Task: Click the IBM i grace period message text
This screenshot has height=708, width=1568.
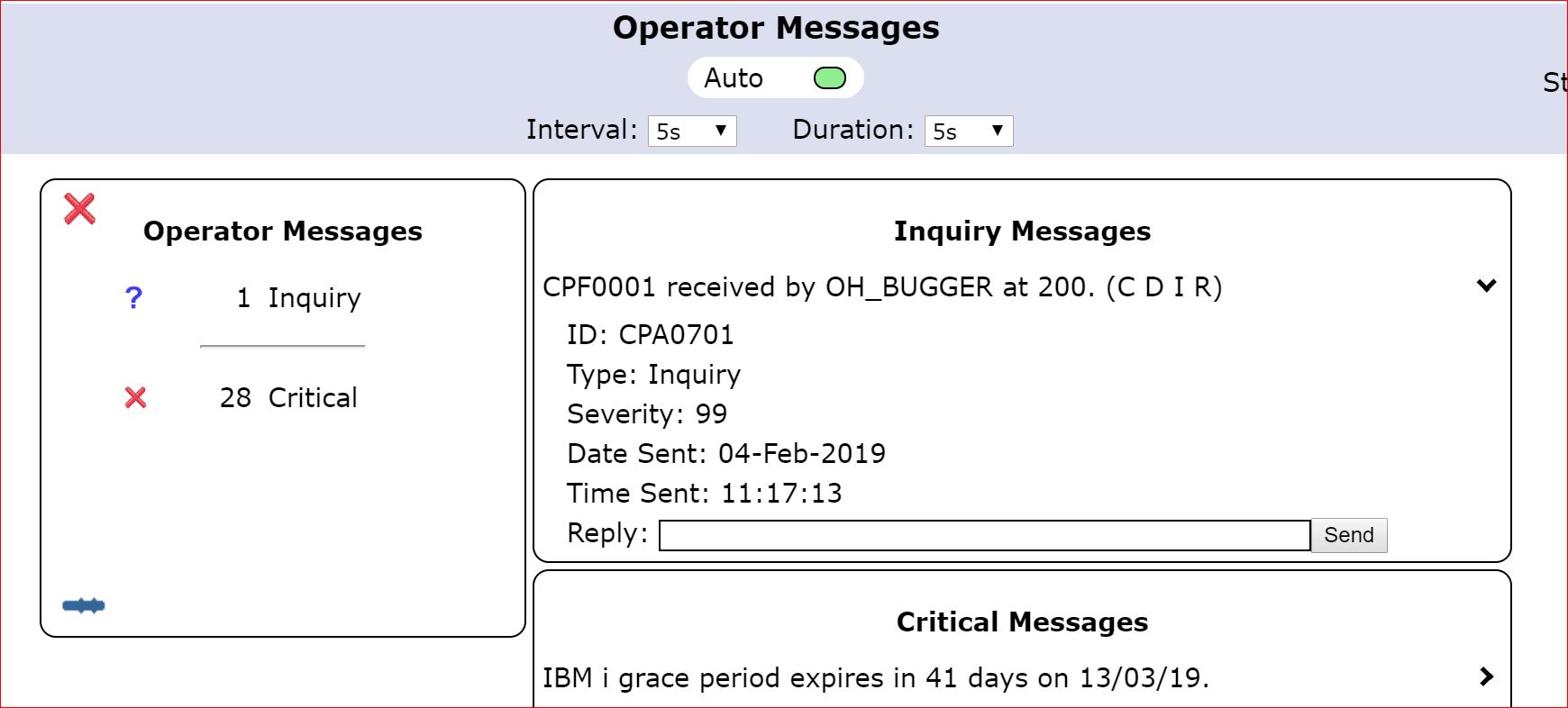Action: click(x=875, y=677)
